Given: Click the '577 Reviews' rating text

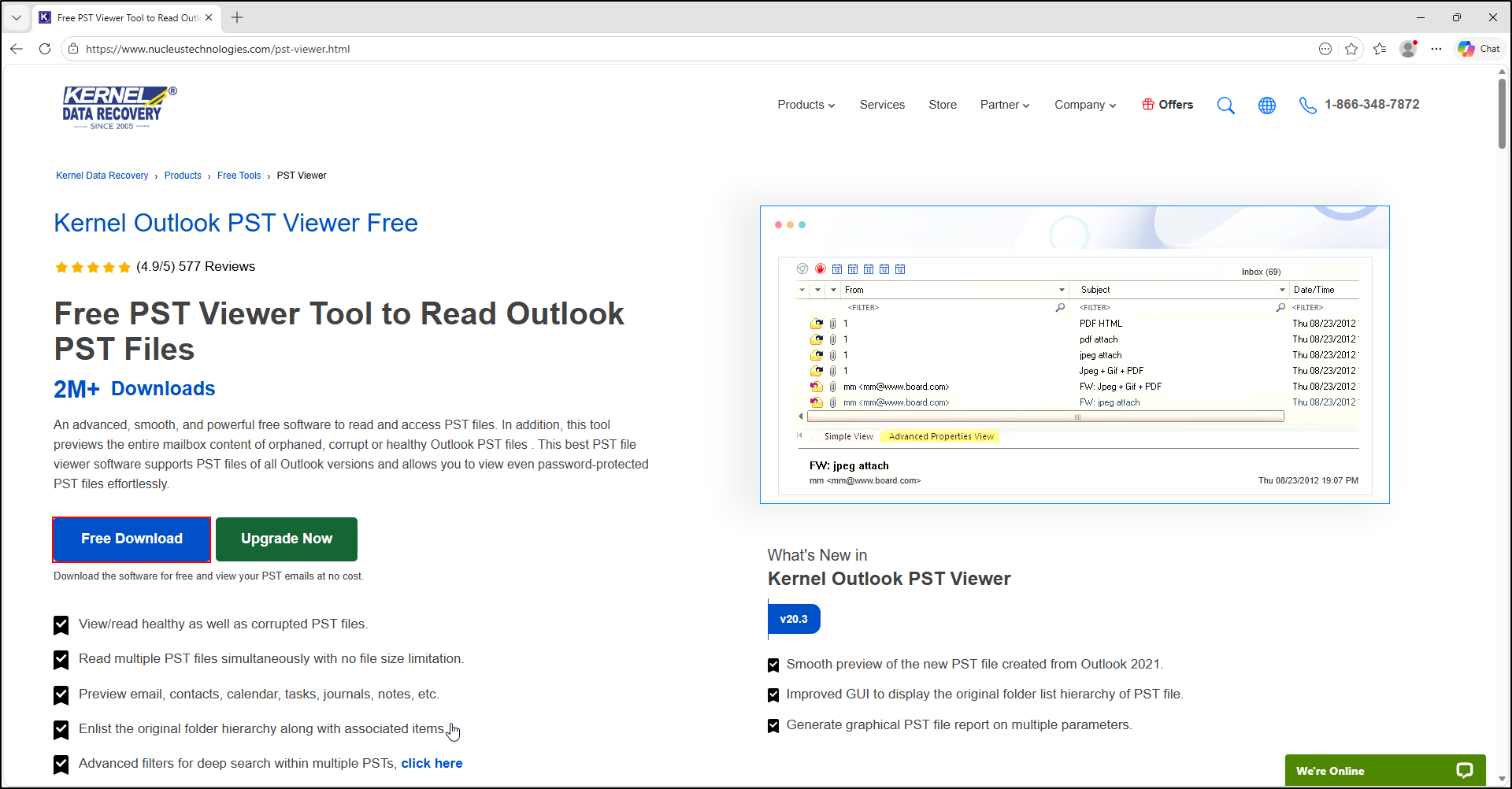Looking at the screenshot, I should click(x=217, y=266).
